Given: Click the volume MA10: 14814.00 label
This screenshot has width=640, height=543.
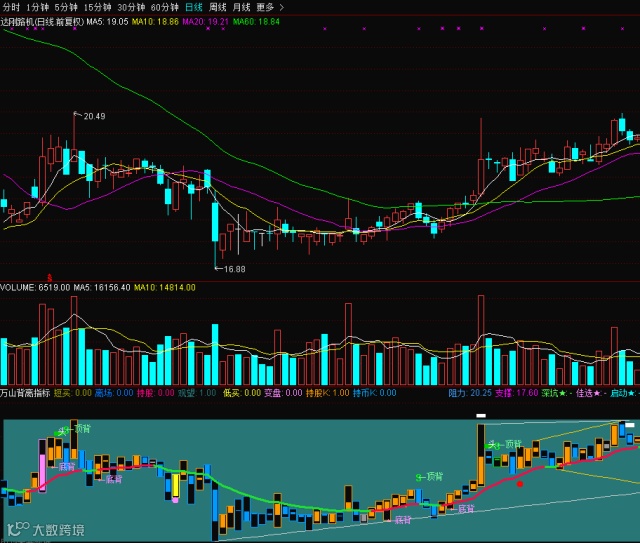Looking at the screenshot, I should pos(164,287).
